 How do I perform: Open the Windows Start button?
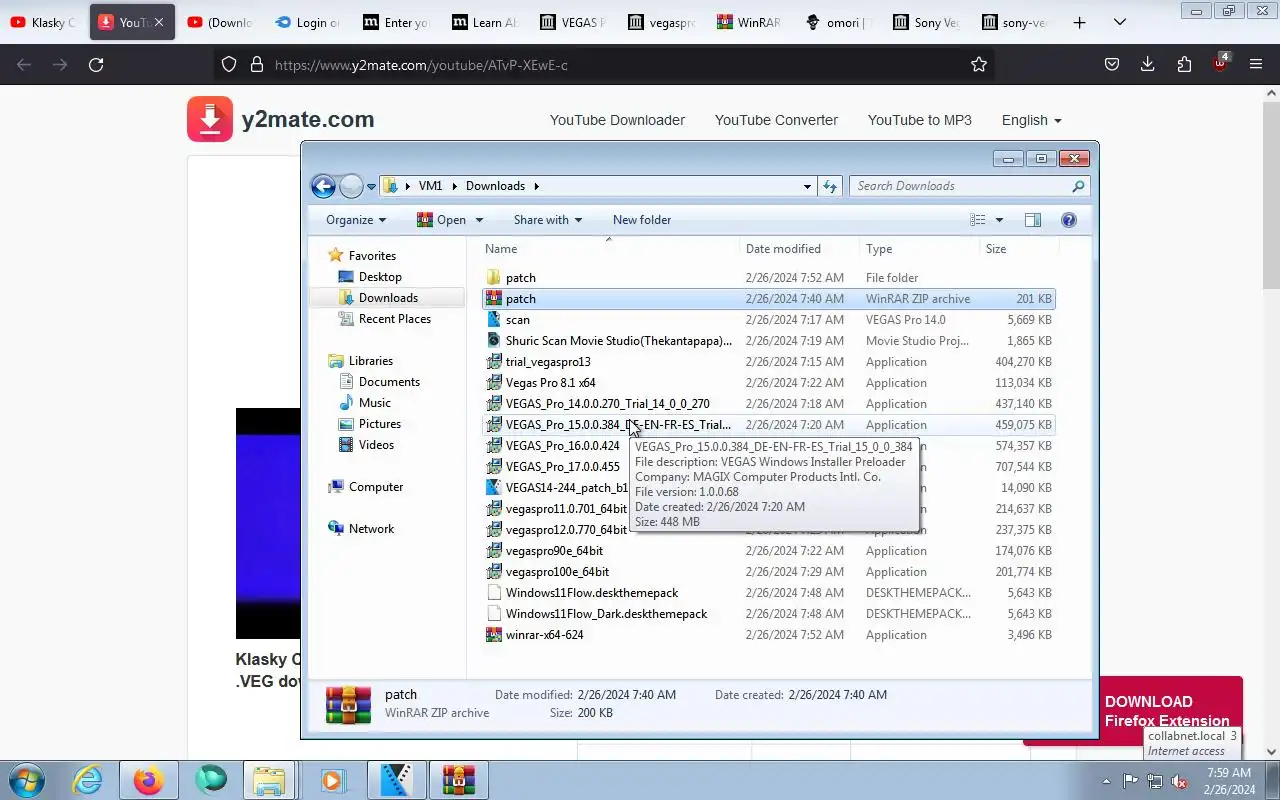coord(25,780)
